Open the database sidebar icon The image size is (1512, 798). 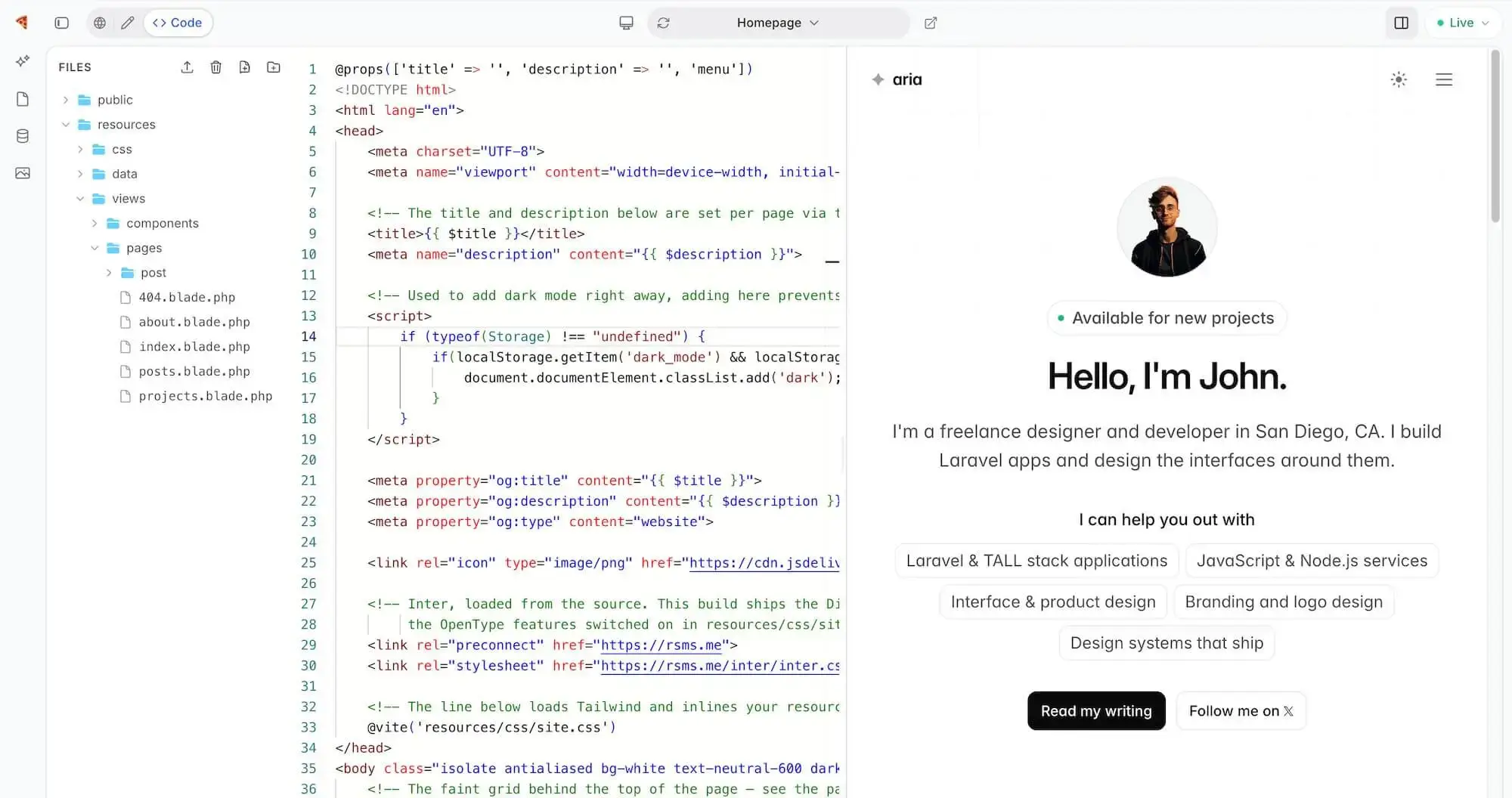23,136
